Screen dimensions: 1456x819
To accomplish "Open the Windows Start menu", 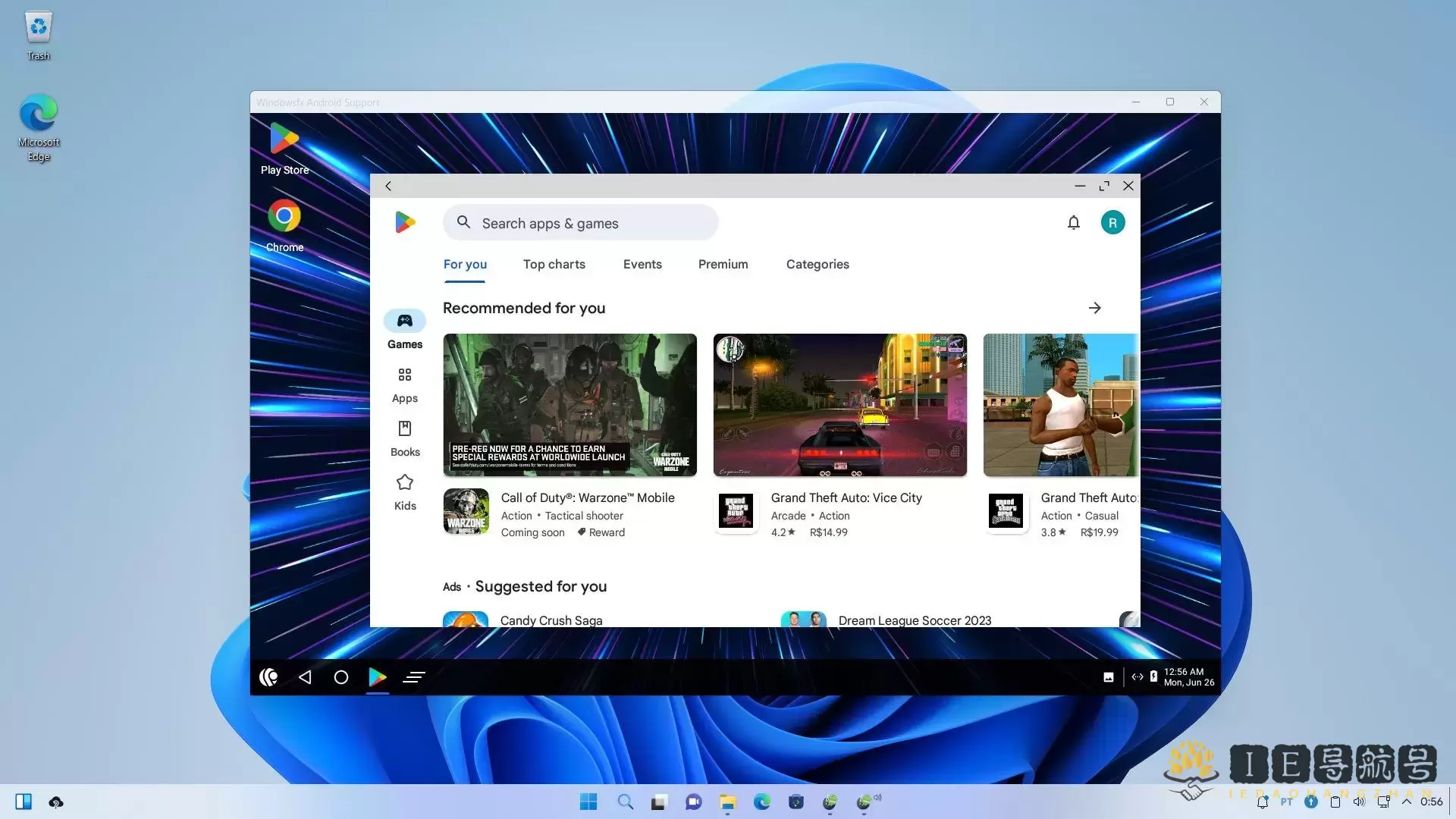I will (588, 802).
